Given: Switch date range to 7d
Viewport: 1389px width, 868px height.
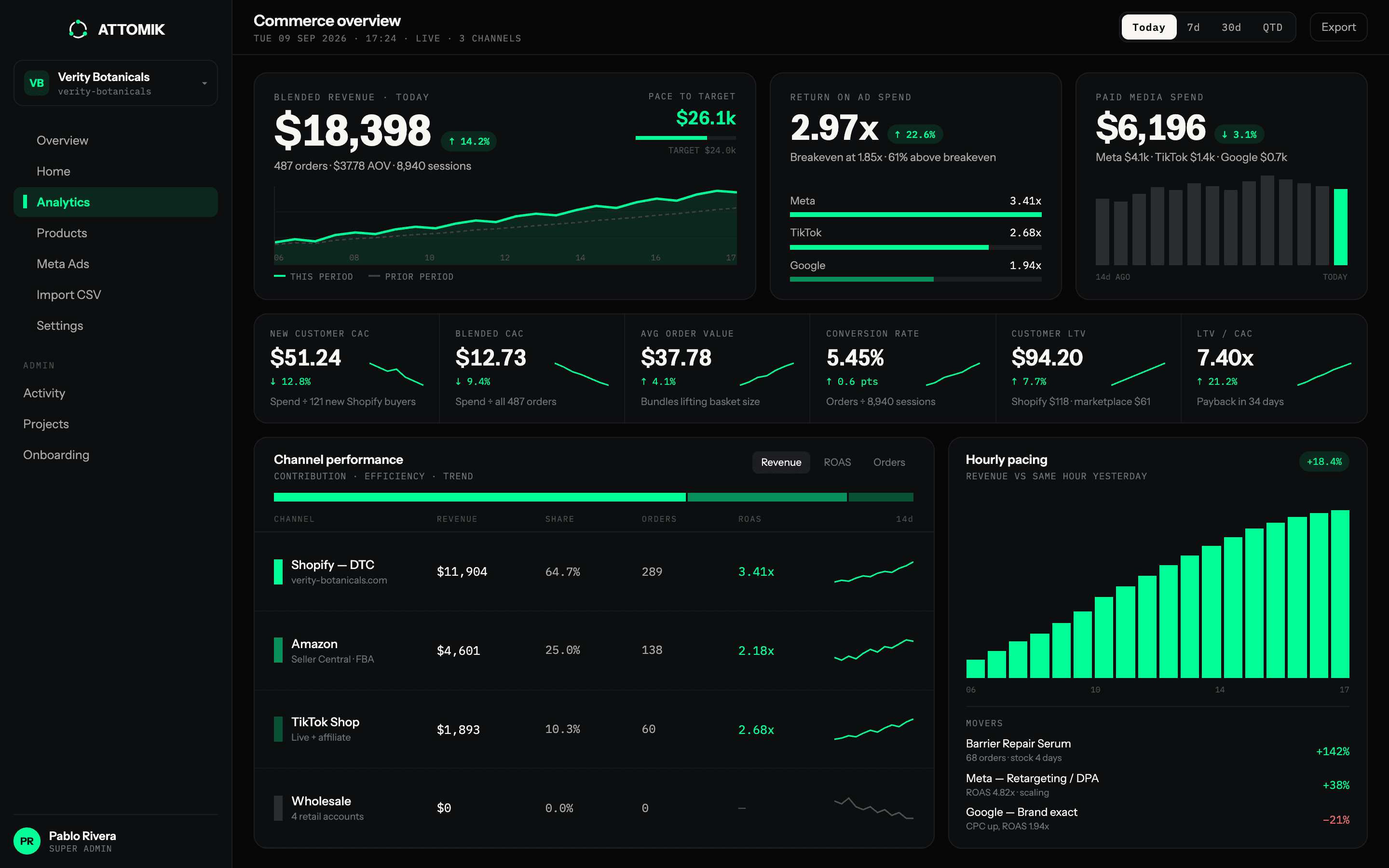Looking at the screenshot, I should [1193, 27].
